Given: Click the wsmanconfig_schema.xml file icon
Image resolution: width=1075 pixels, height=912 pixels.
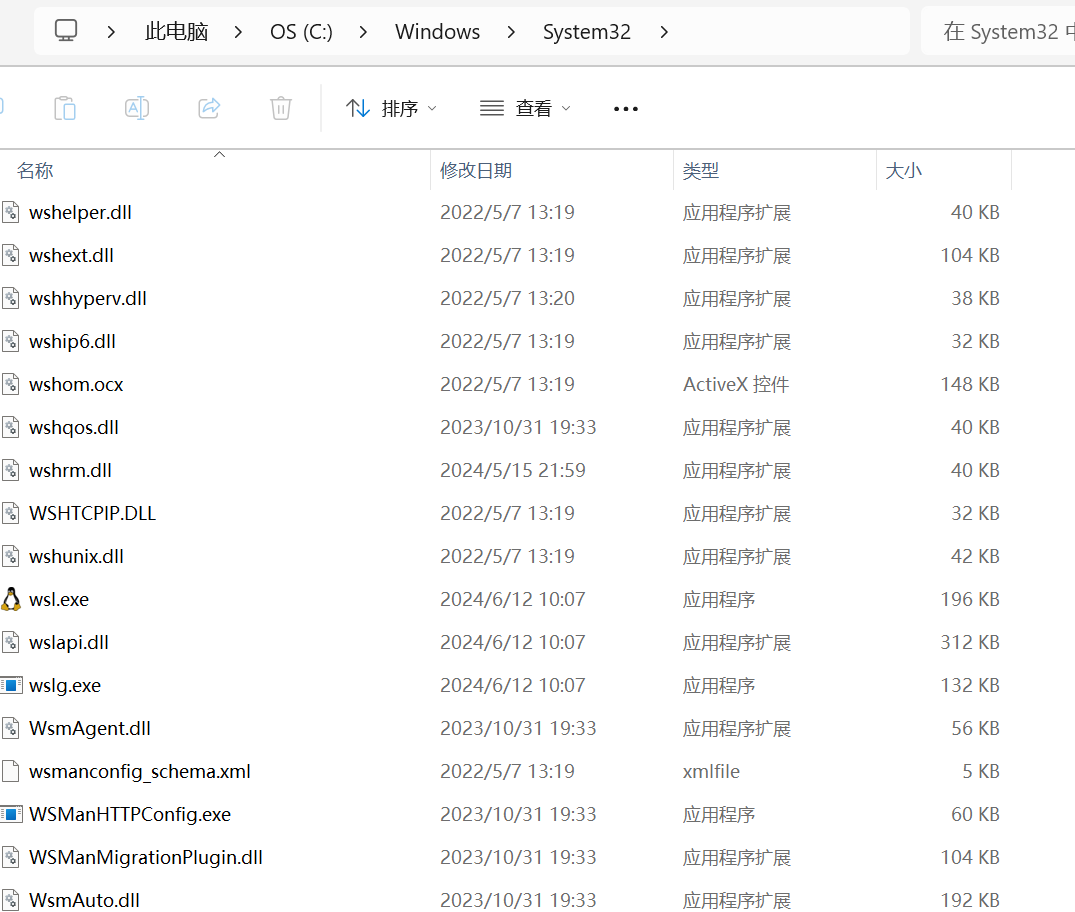Looking at the screenshot, I should (x=10, y=771).
